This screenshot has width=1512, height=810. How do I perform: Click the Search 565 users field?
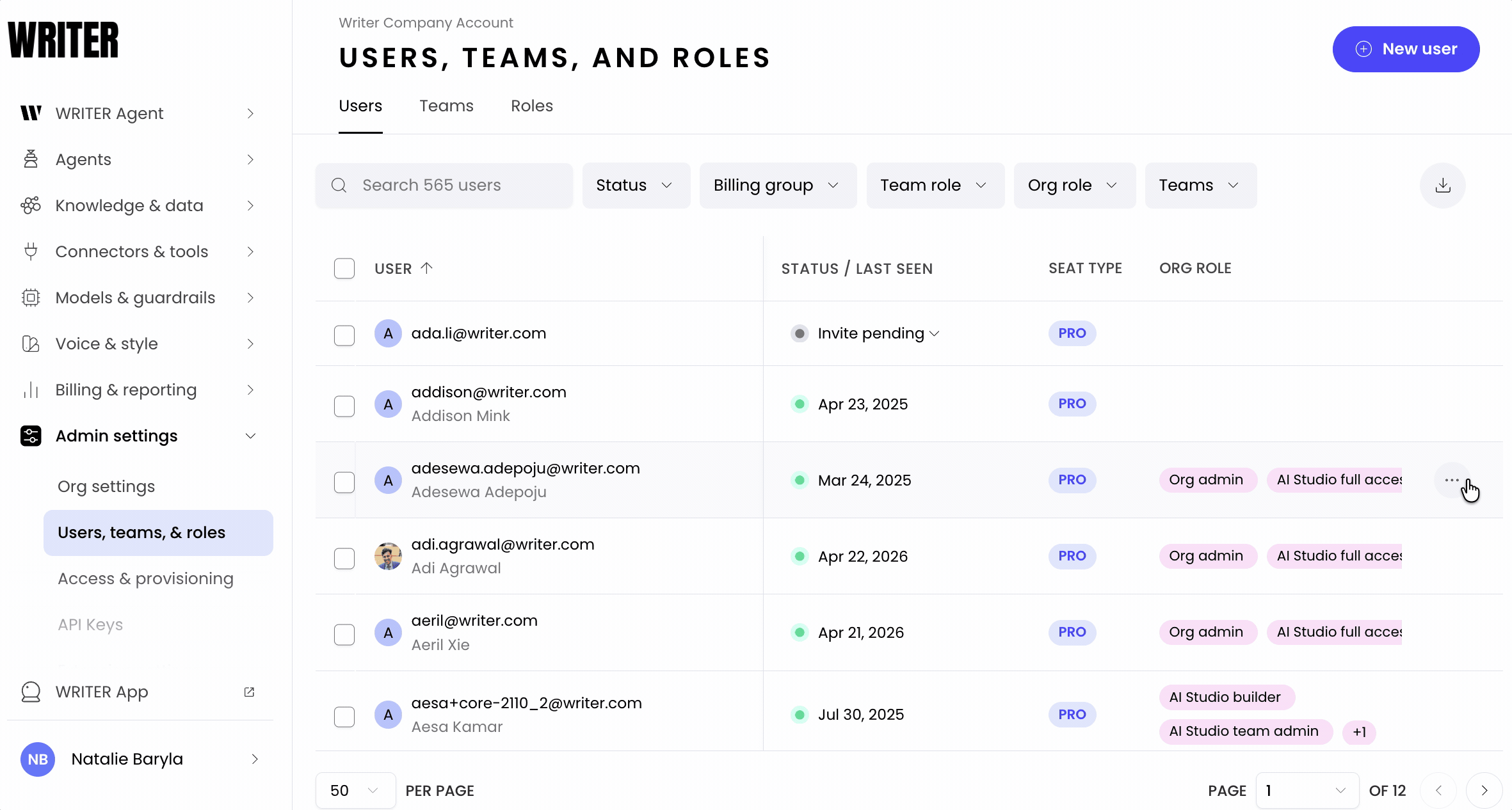pyautogui.click(x=444, y=186)
